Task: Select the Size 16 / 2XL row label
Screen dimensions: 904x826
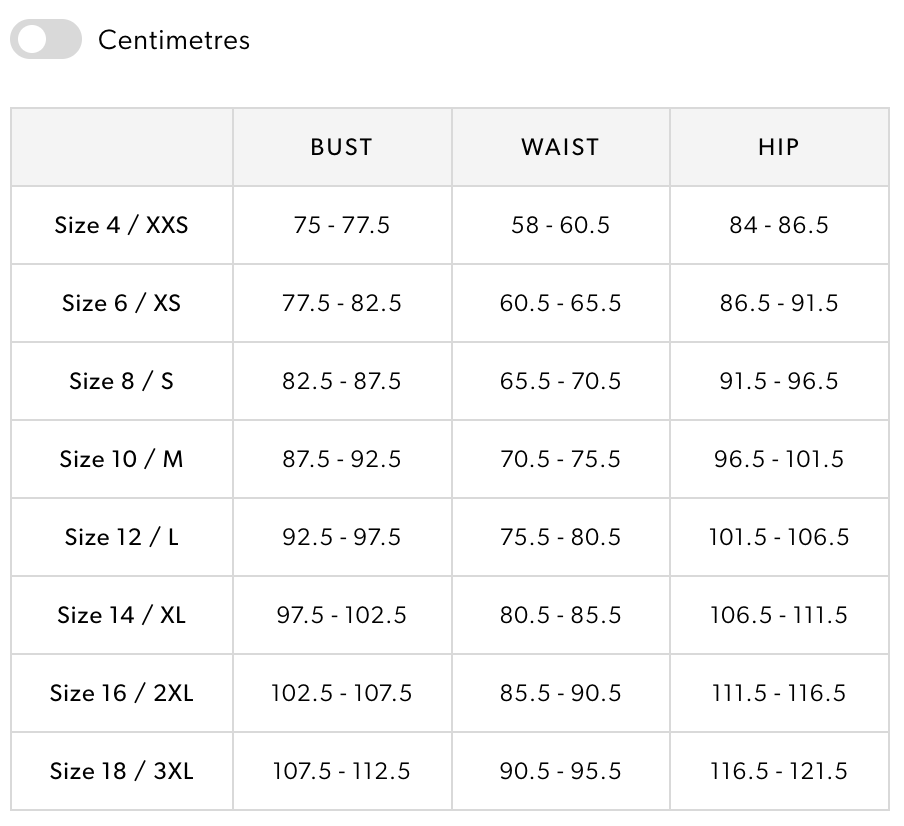Action: [x=121, y=693]
